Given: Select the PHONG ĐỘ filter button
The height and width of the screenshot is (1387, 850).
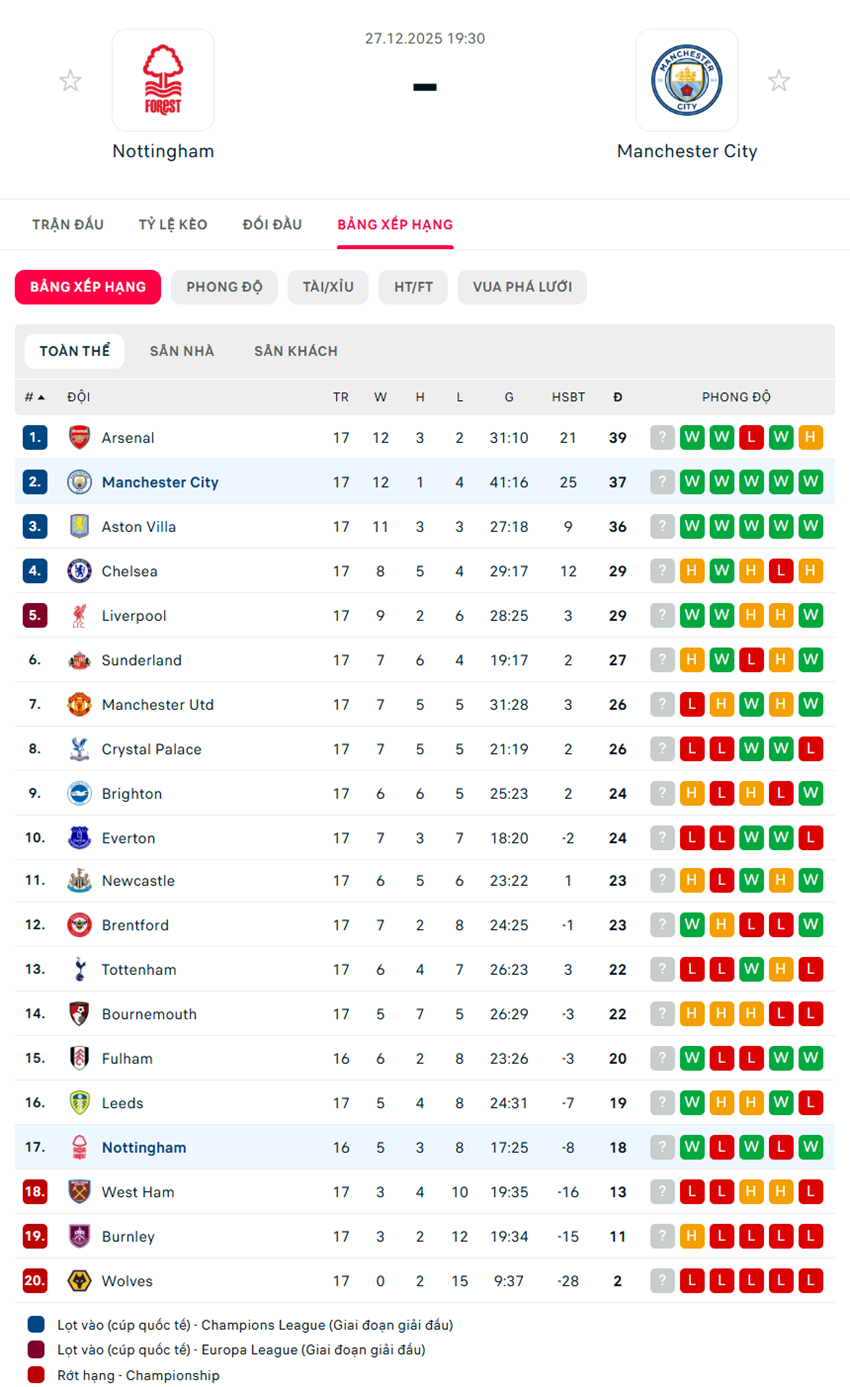Looking at the screenshot, I should tap(224, 287).
